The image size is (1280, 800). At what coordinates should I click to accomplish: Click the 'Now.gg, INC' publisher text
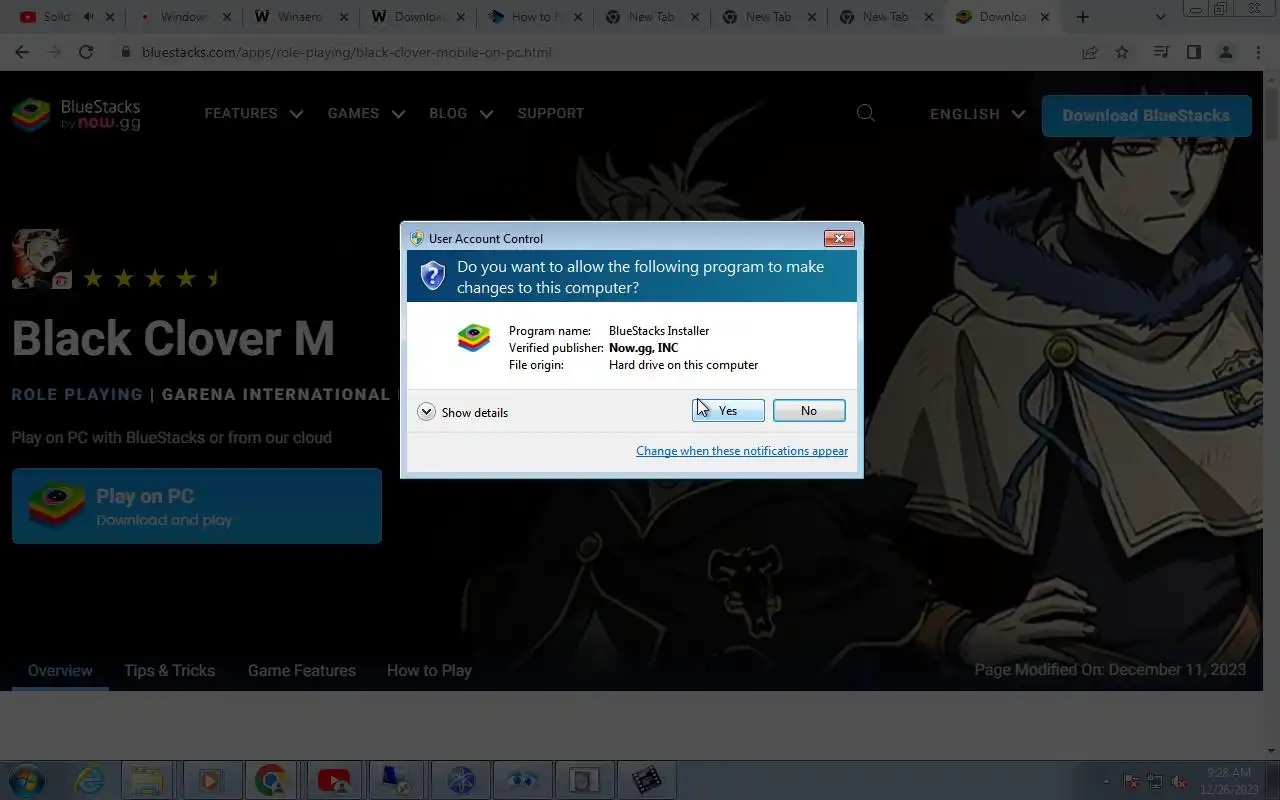[x=643, y=348]
